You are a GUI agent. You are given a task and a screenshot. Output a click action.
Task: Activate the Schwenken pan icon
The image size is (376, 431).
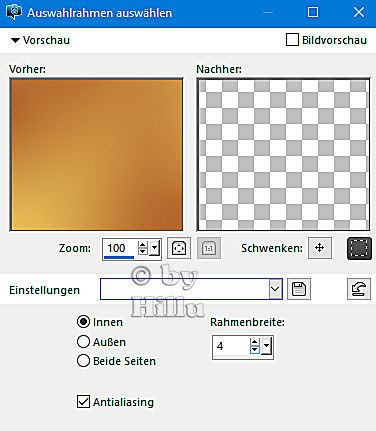click(x=320, y=248)
